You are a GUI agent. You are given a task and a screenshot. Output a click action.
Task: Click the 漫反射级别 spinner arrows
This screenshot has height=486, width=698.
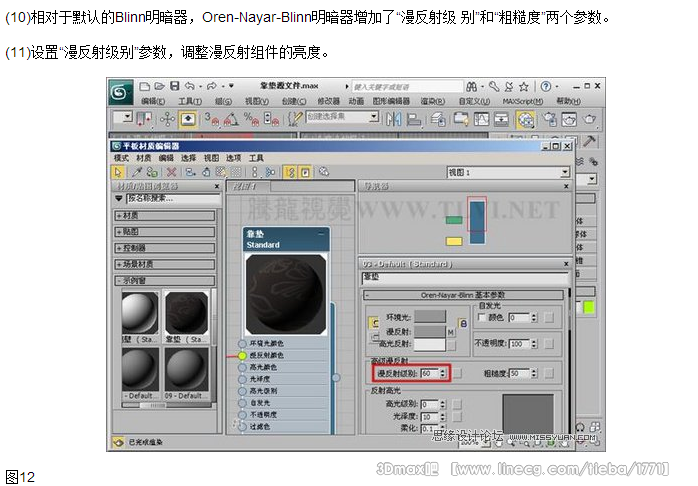pyautogui.click(x=442, y=373)
